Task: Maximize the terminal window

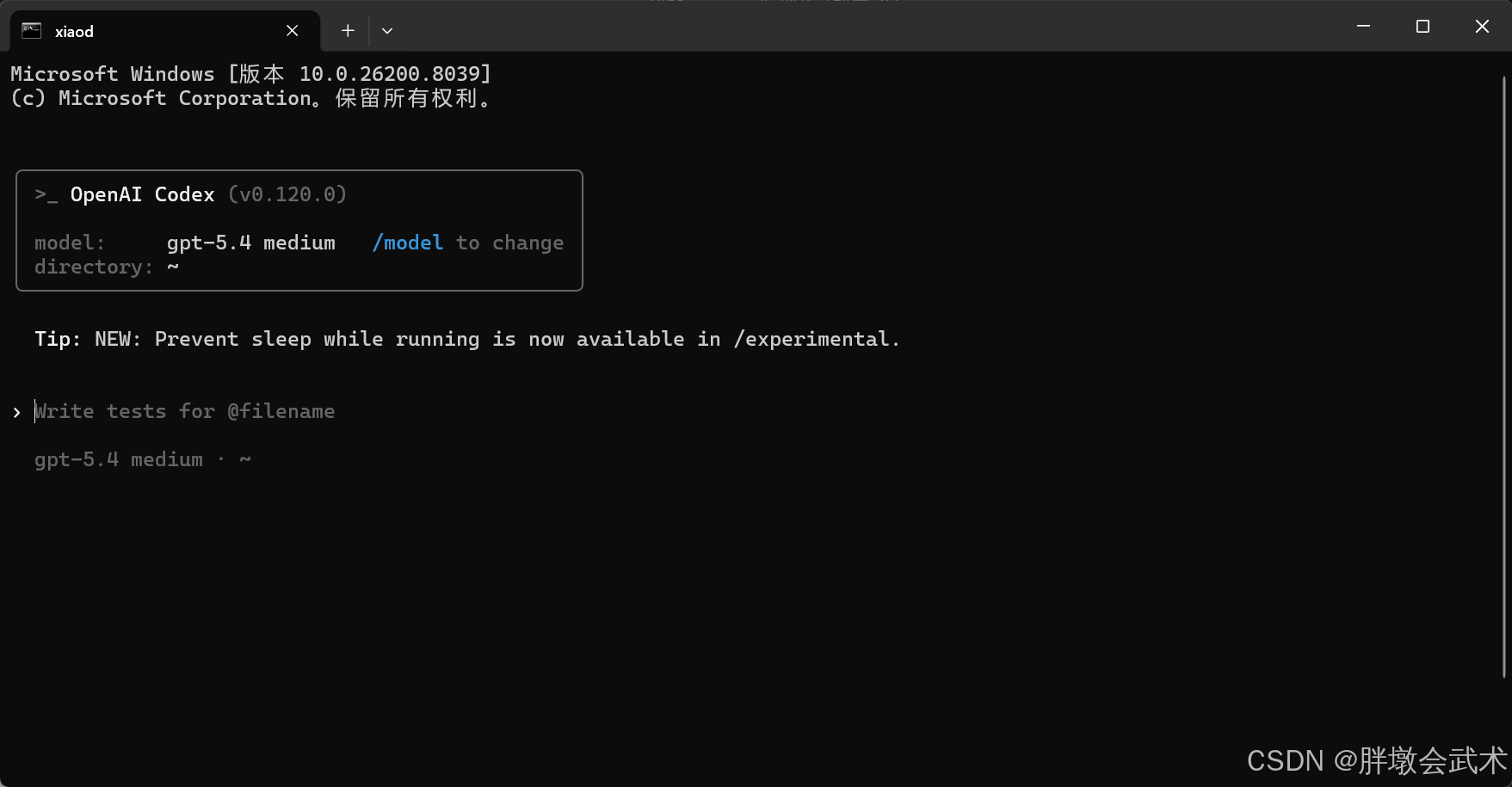Action: (1423, 27)
